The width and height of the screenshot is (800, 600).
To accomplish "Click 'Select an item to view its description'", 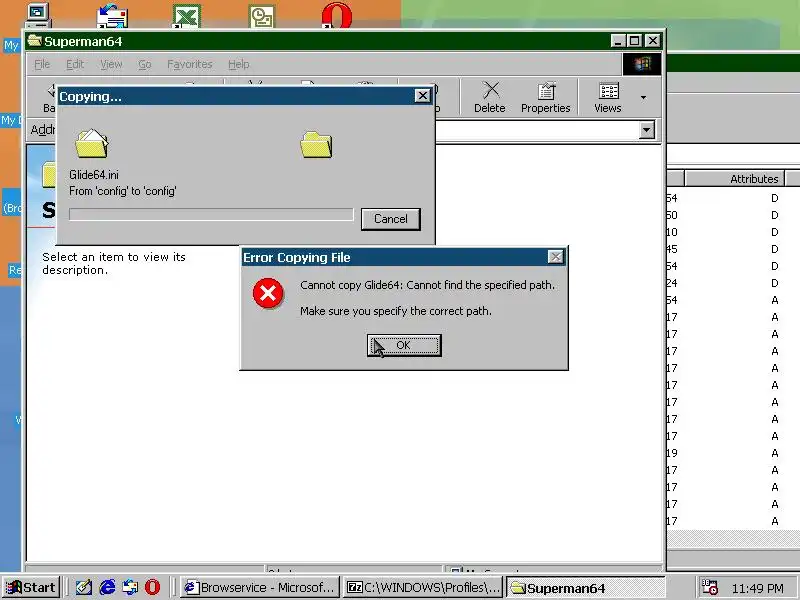I will click(x=114, y=263).
